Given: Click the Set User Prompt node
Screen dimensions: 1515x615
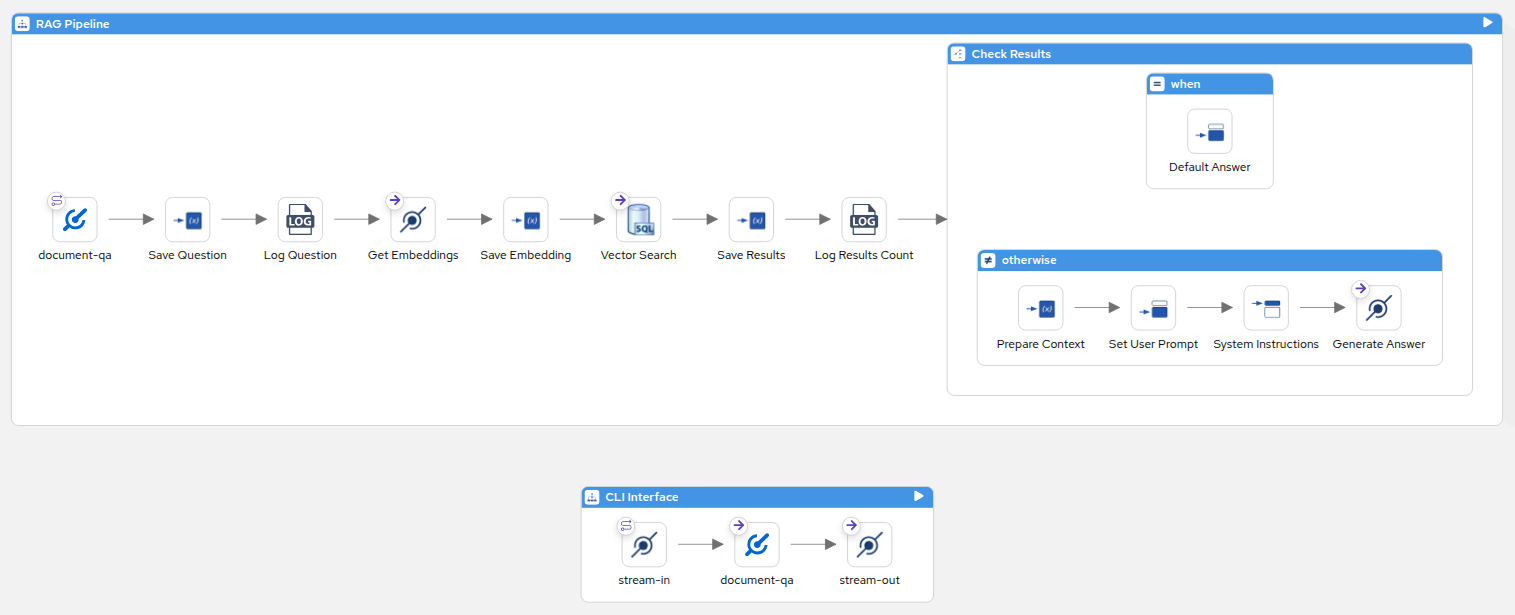Looking at the screenshot, I should point(1154,308).
